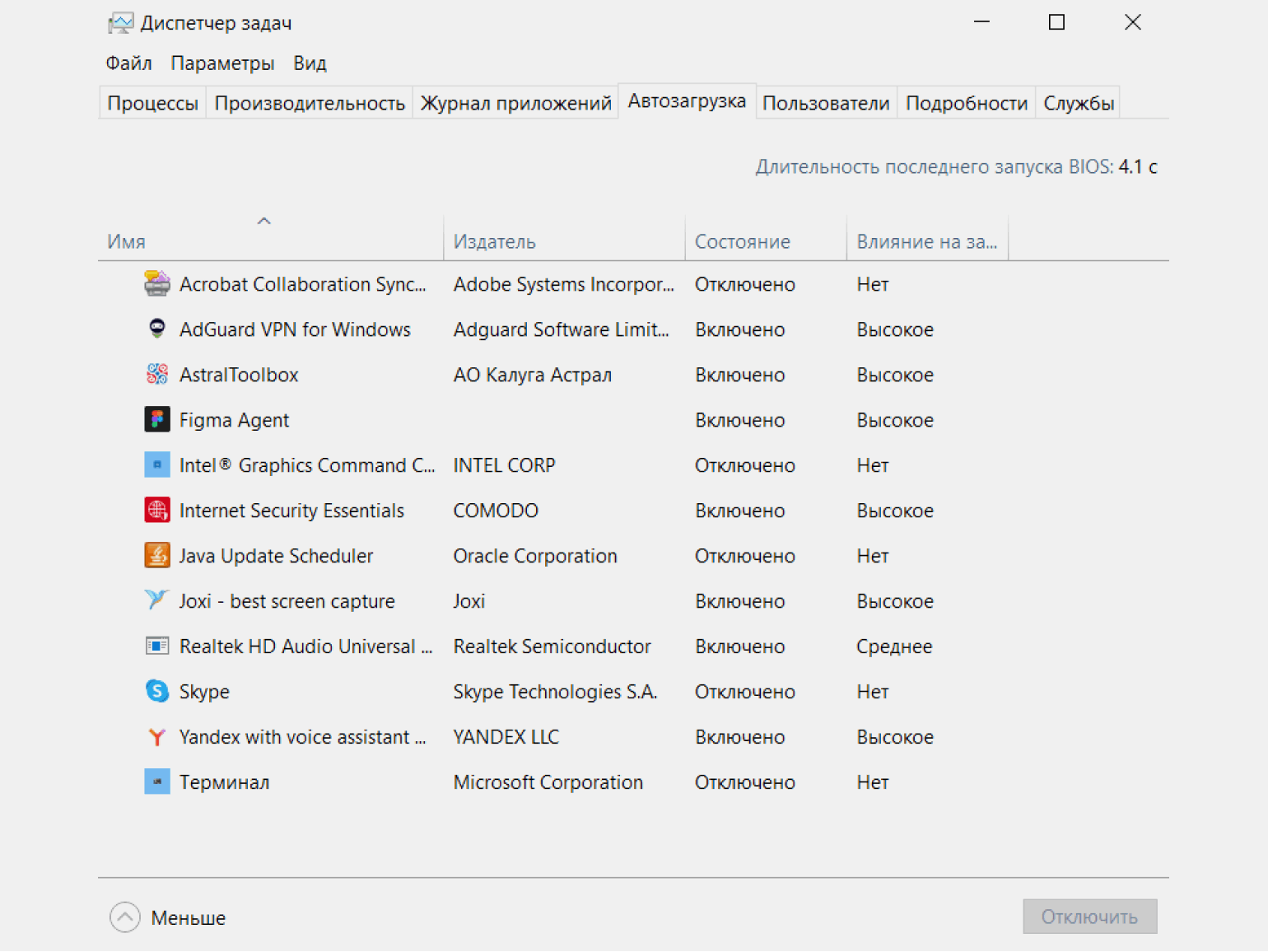Click the Joxi screen capture icon
The height and width of the screenshot is (952, 1268).
[156, 600]
